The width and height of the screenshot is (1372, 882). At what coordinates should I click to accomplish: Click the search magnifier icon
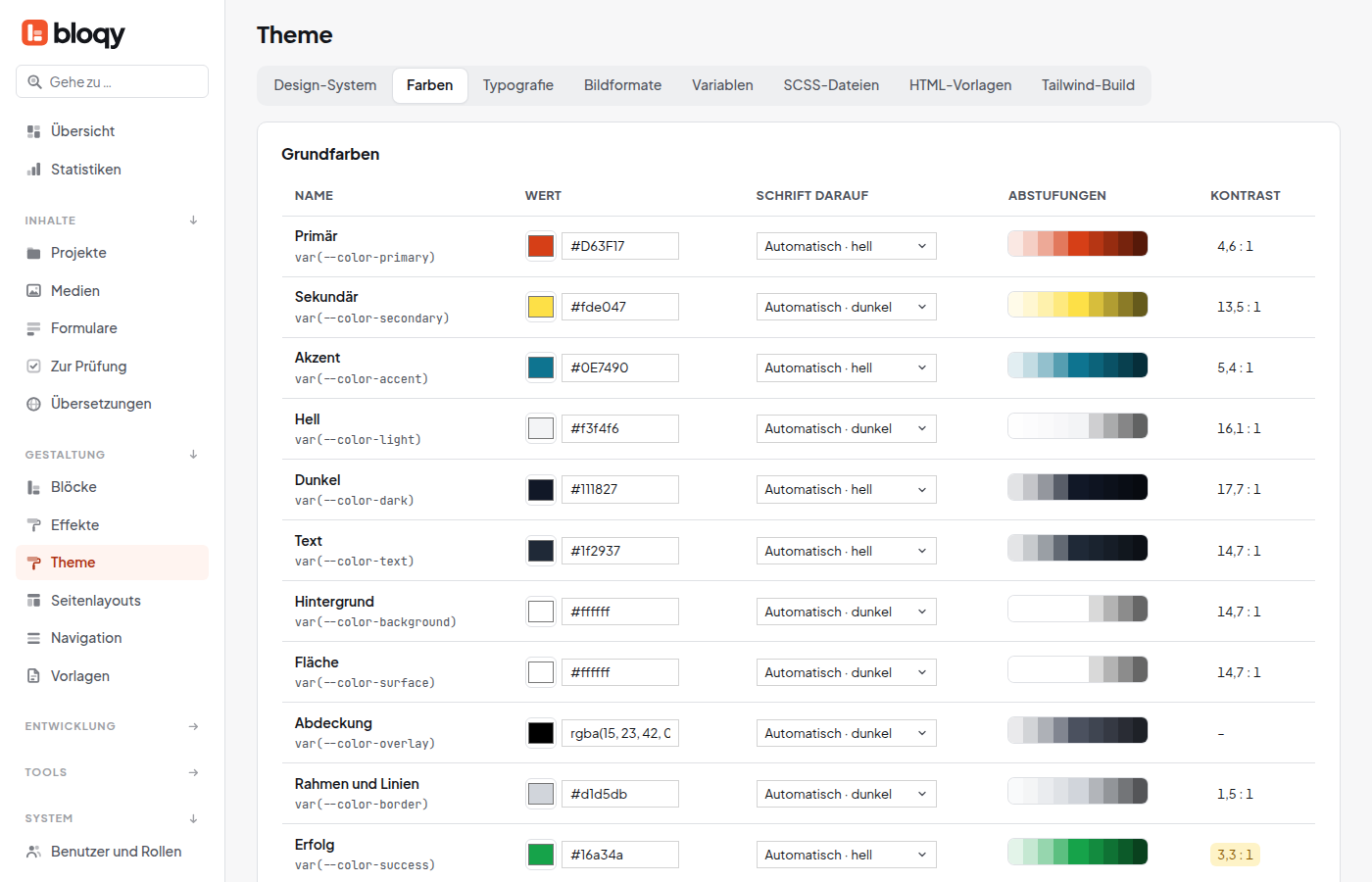click(34, 82)
